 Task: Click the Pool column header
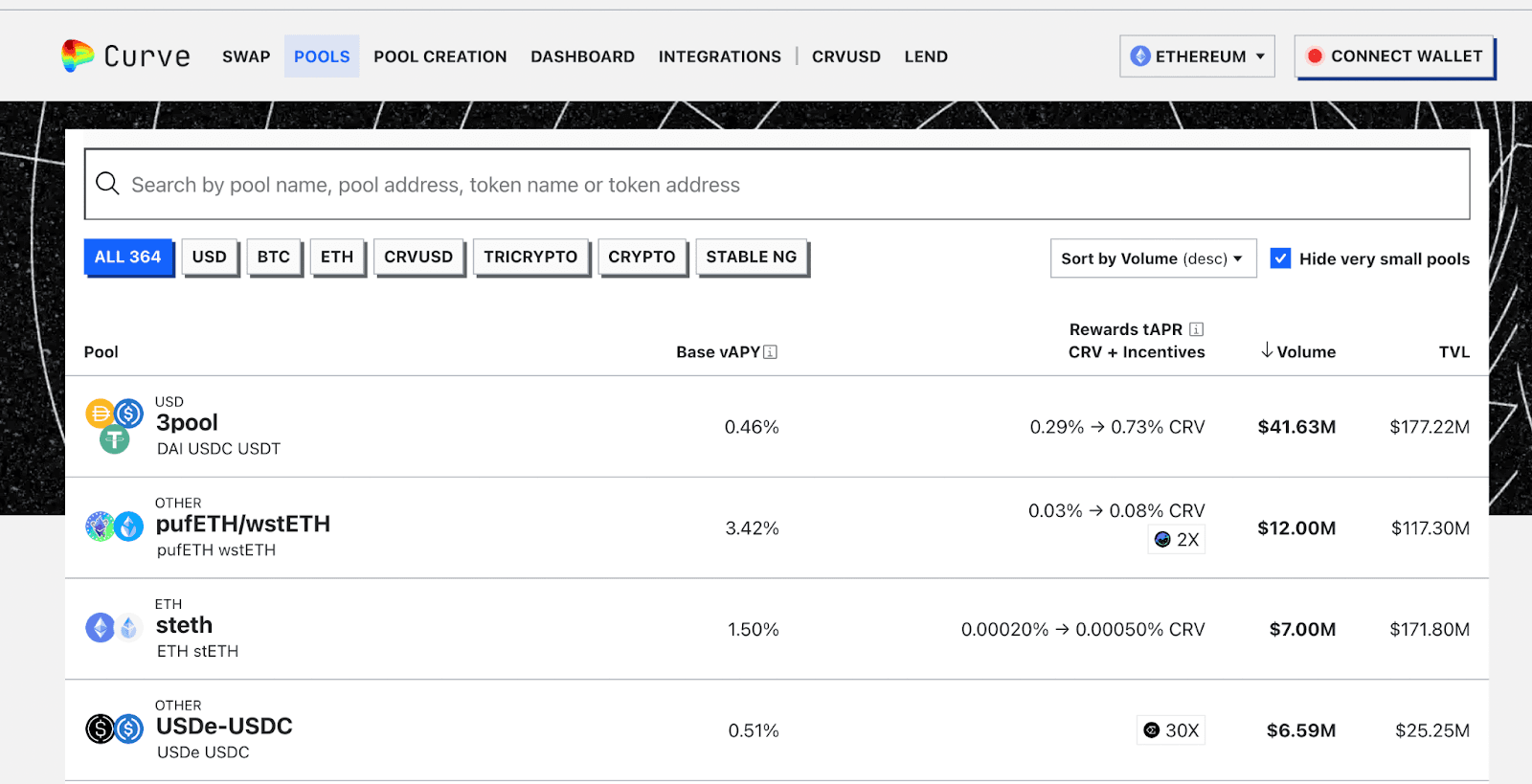click(x=101, y=352)
